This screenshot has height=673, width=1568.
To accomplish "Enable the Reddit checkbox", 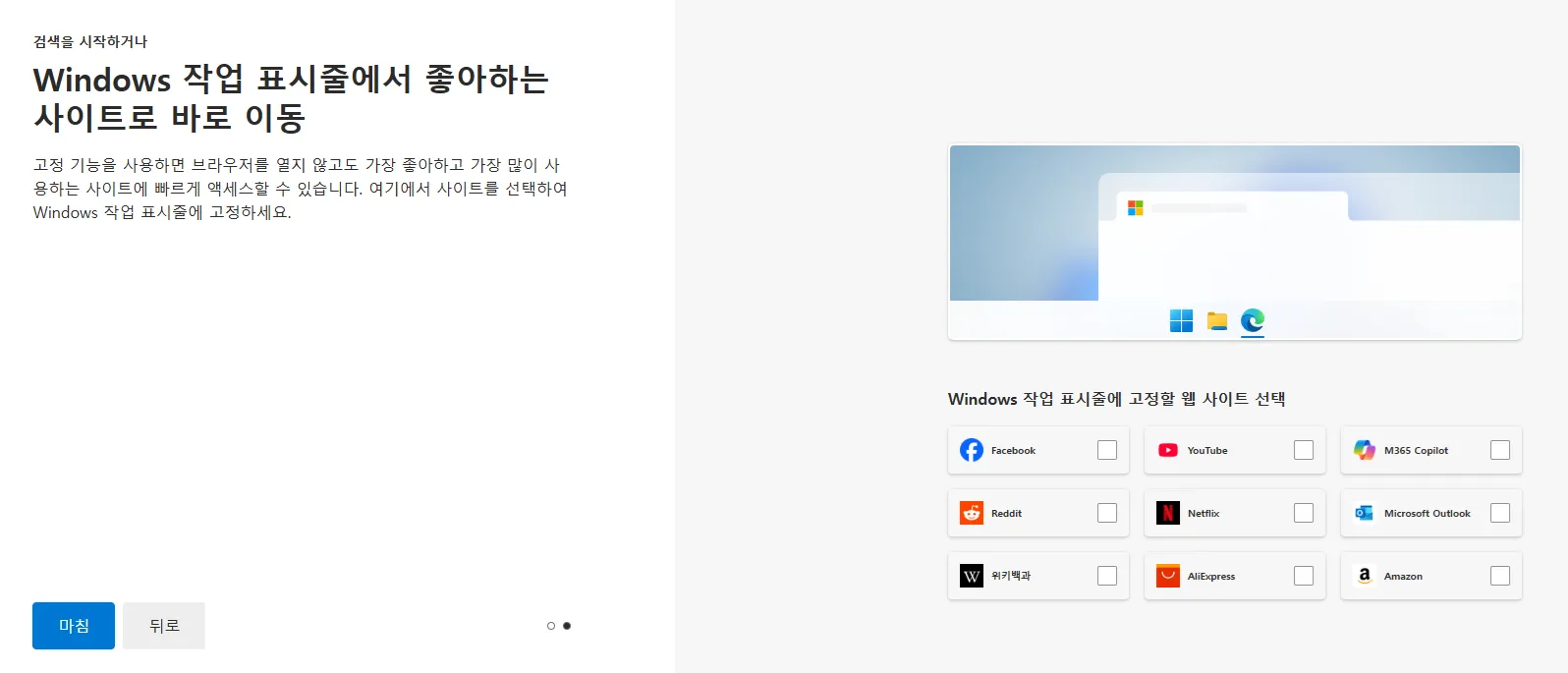I will 1107,513.
